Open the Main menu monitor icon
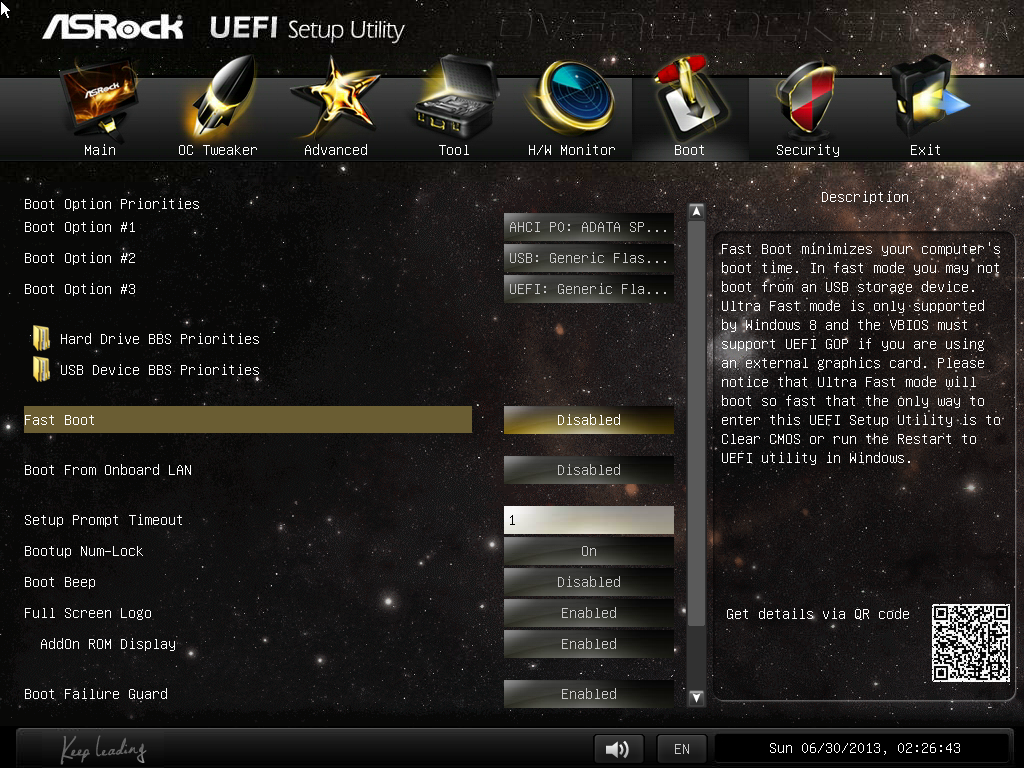 coord(99,98)
